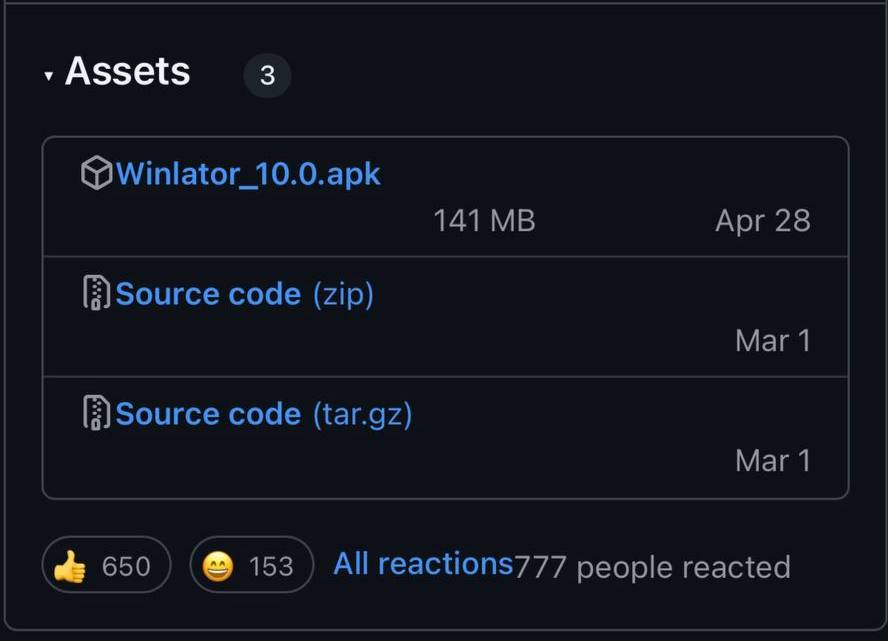Click the zip archive icon beside Source code (zip)

[96, 293]
